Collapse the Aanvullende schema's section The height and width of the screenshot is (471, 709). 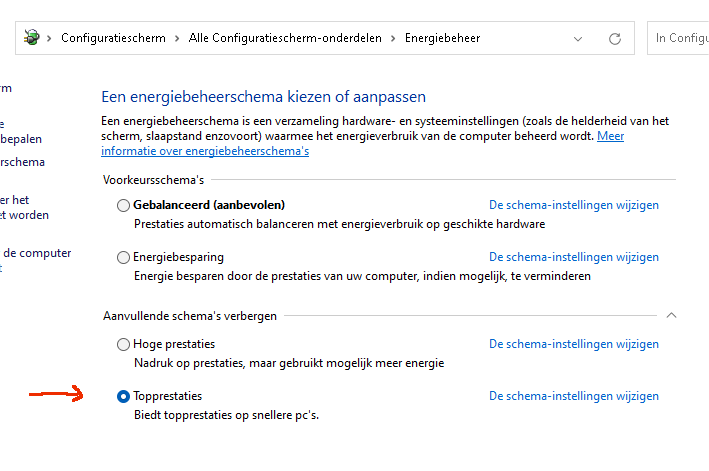(x=671, y=315)
